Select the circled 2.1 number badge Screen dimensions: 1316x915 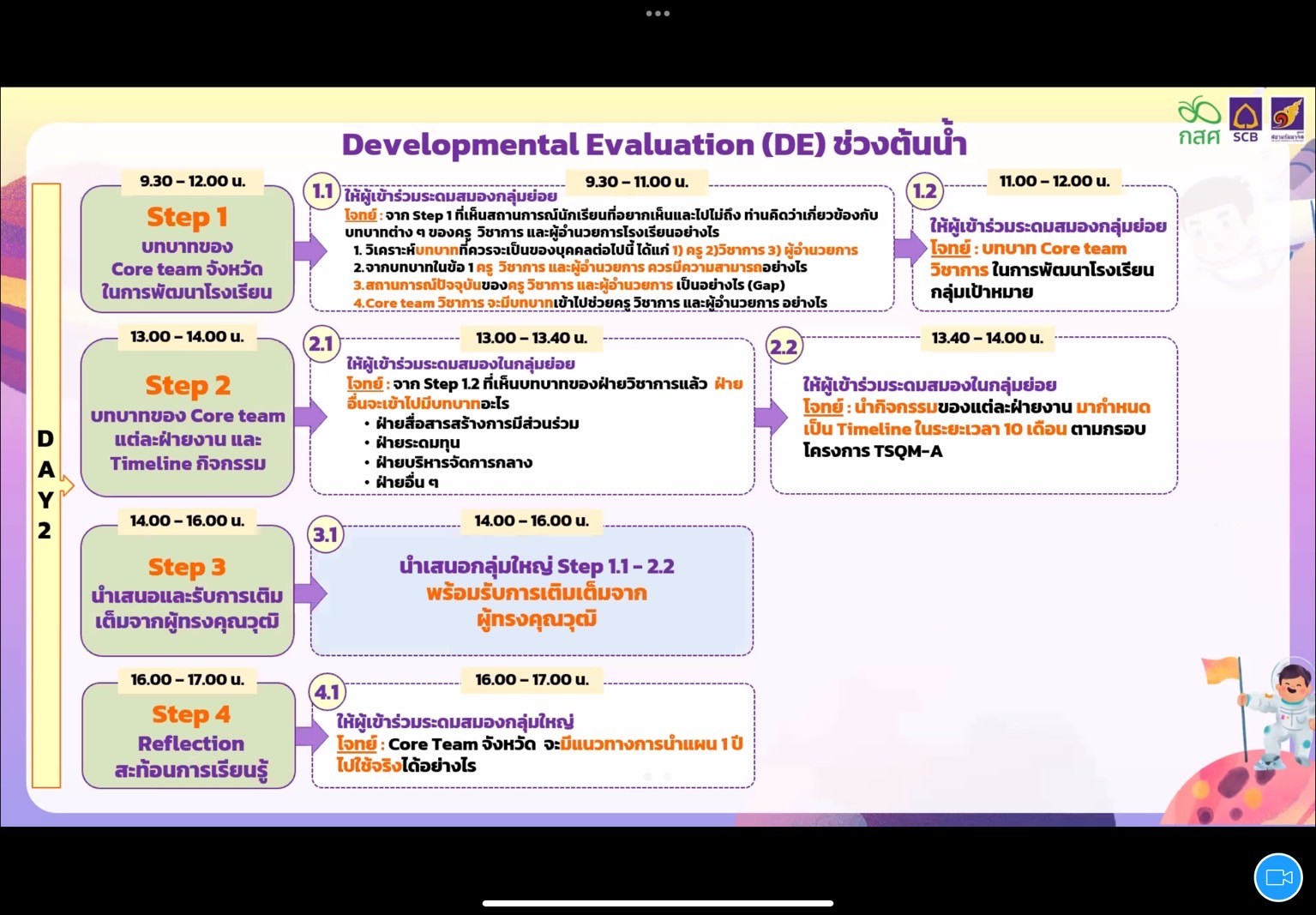pos(321,344)
